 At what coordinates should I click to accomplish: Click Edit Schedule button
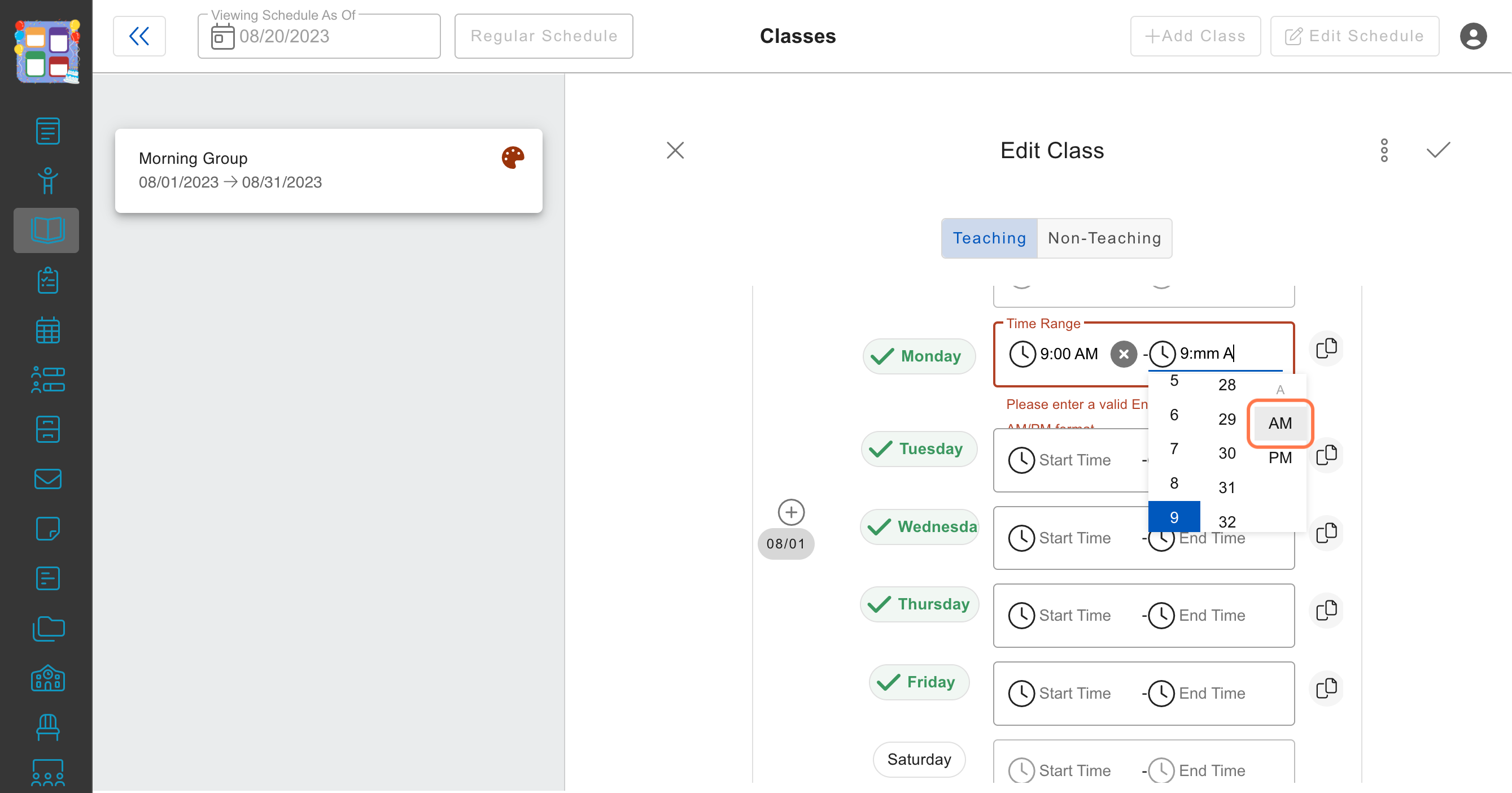(x=1354, y=36)
